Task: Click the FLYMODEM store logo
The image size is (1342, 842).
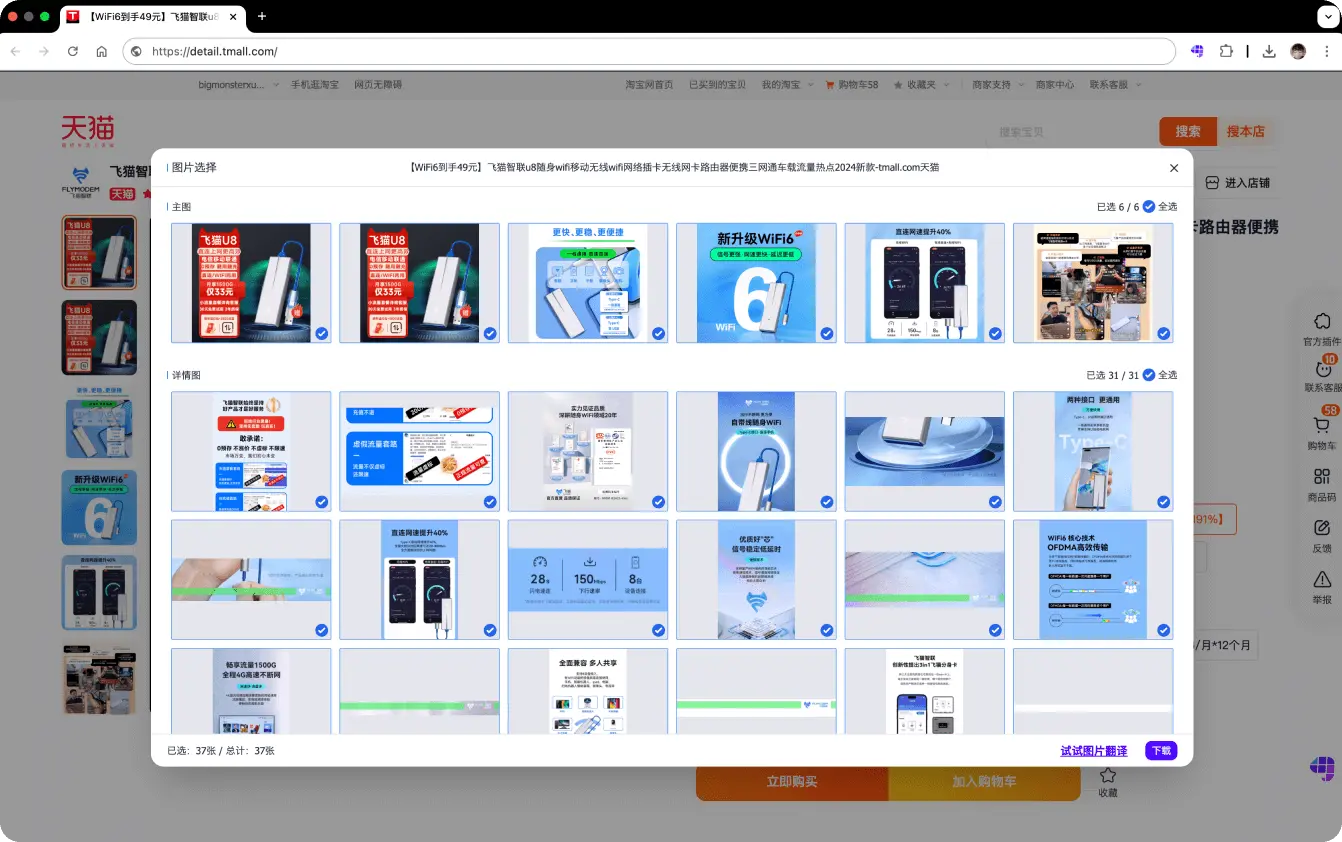Action: (81, 182)
